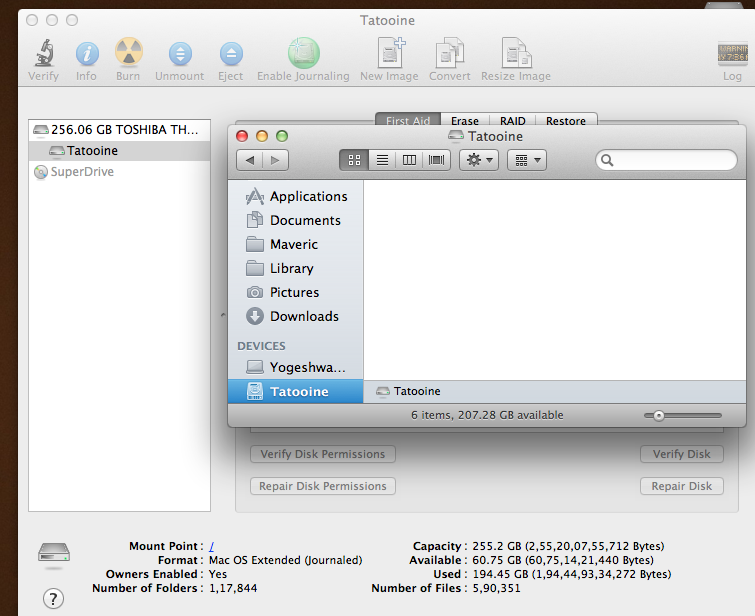
Task: Switch Finder to column view
Action: (409, 160)
